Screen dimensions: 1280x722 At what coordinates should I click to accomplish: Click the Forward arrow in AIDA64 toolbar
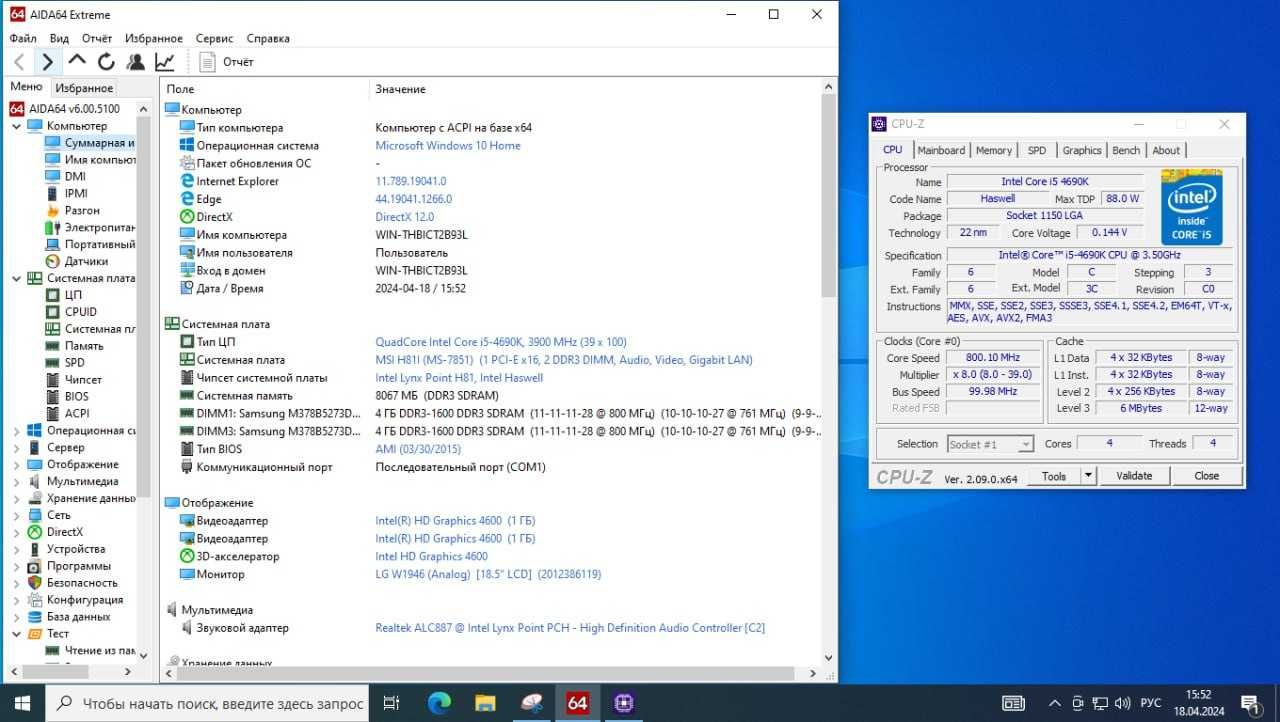(x=47, y=62)
